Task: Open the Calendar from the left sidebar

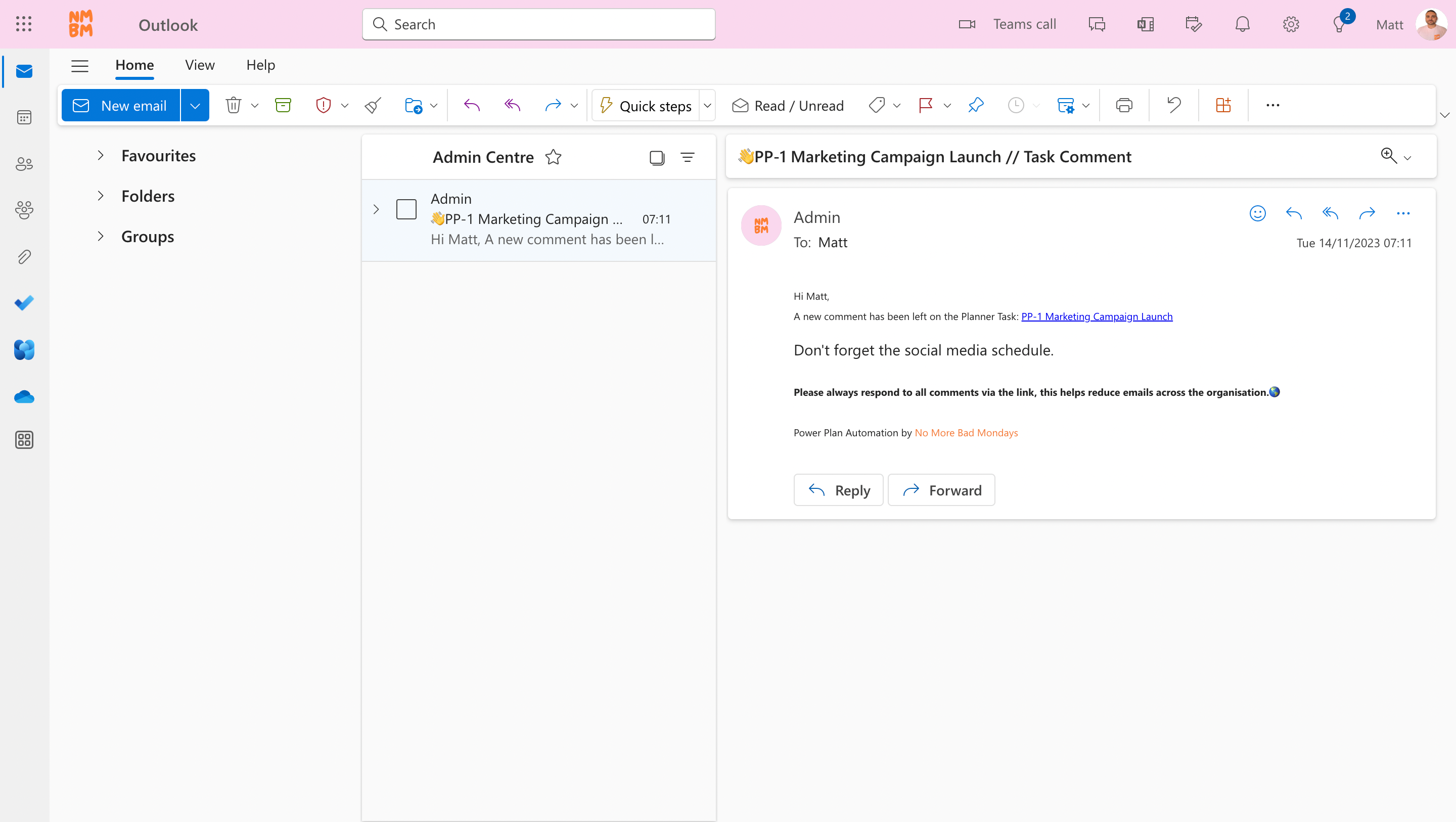Action: coord(24,118)
